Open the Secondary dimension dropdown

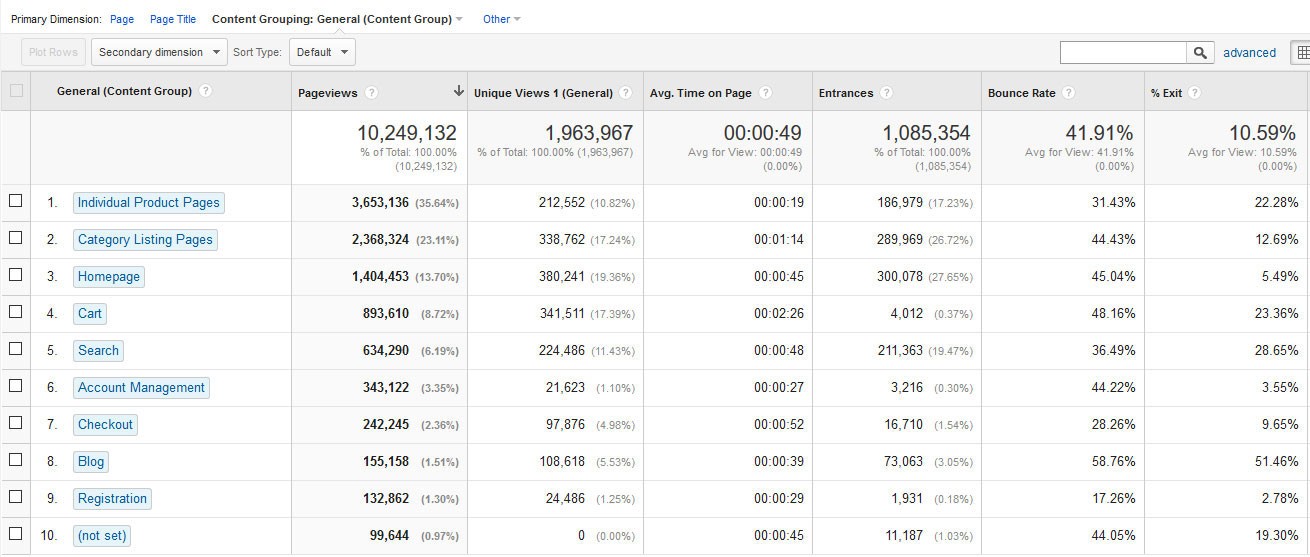click(x=159, y=52)
